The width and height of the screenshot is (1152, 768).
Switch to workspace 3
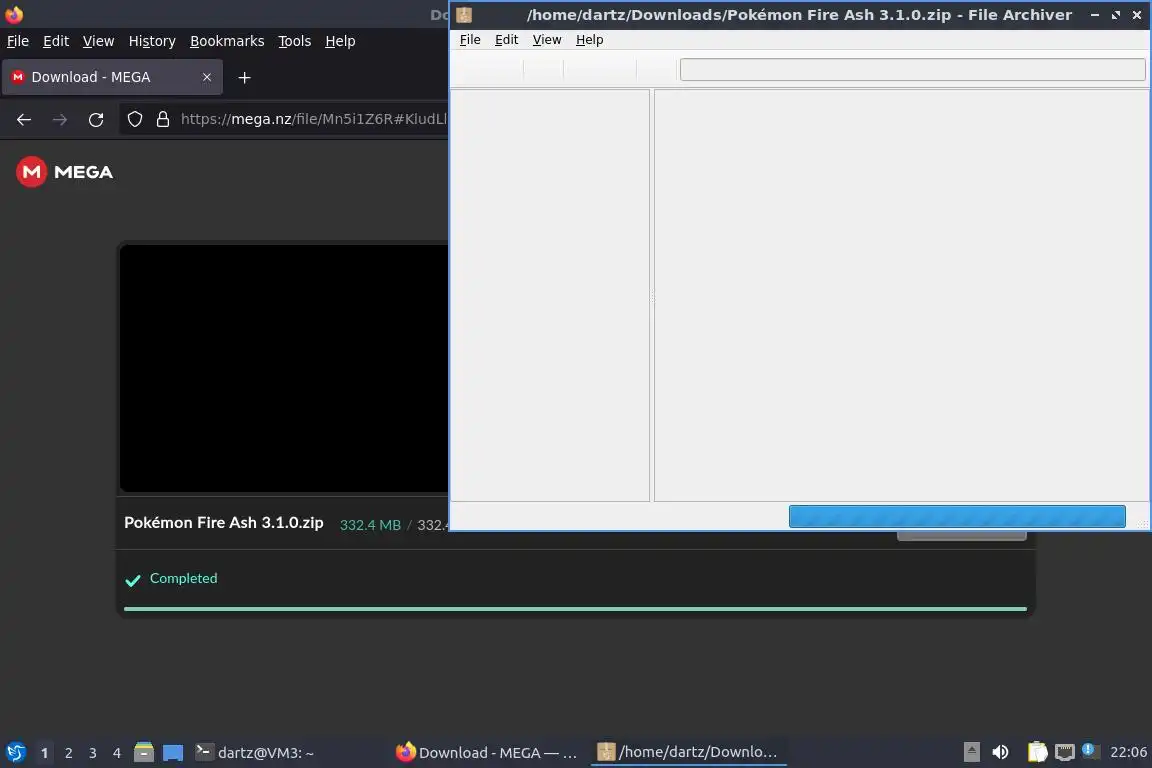[93, 753]
